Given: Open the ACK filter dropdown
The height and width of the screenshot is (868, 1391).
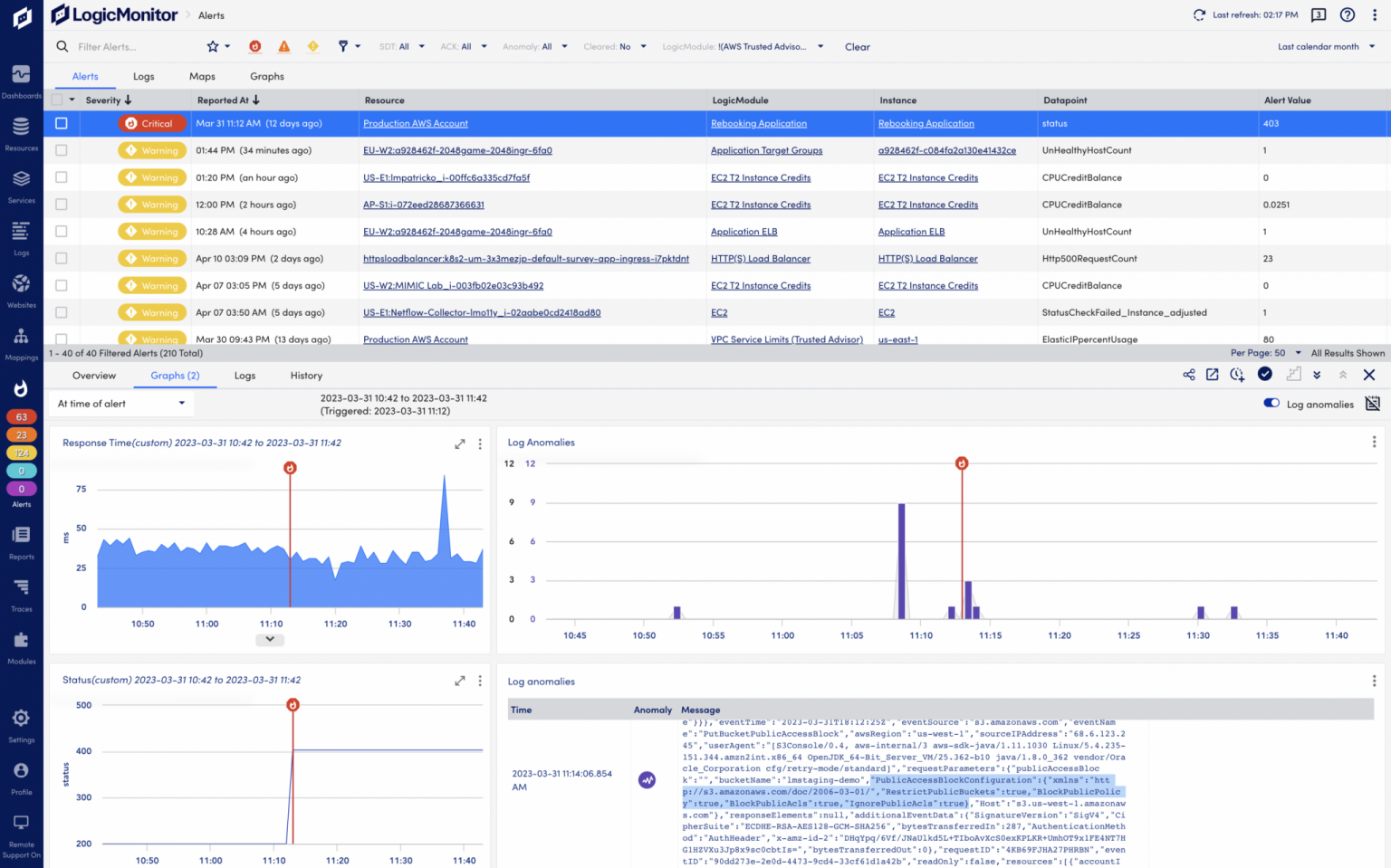Looking at the screenshot, I should coord(463,46).
